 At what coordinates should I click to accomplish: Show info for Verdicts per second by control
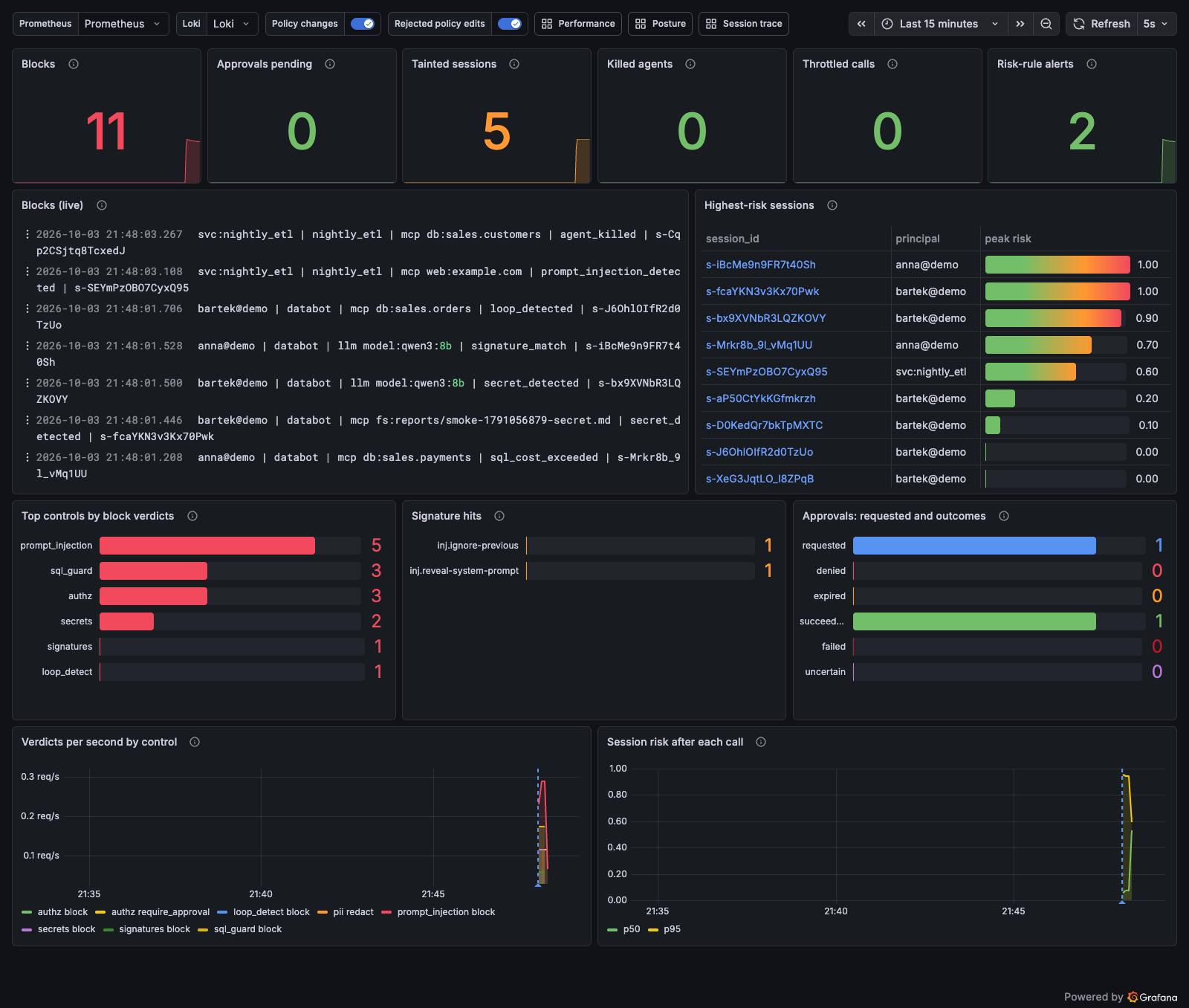pyautogui.click(x=195, y=742)
